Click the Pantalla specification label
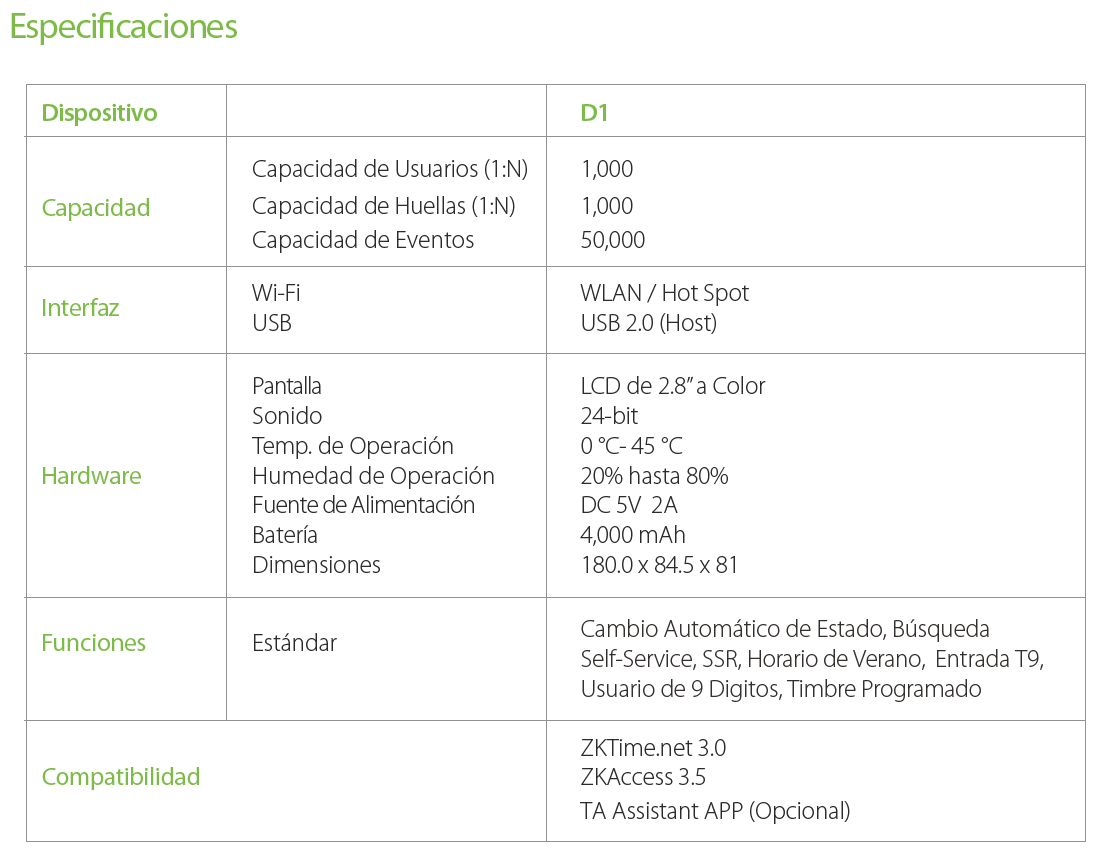Image resolution: width=1096 pixels, height=863 pixels. pos(287,386)
